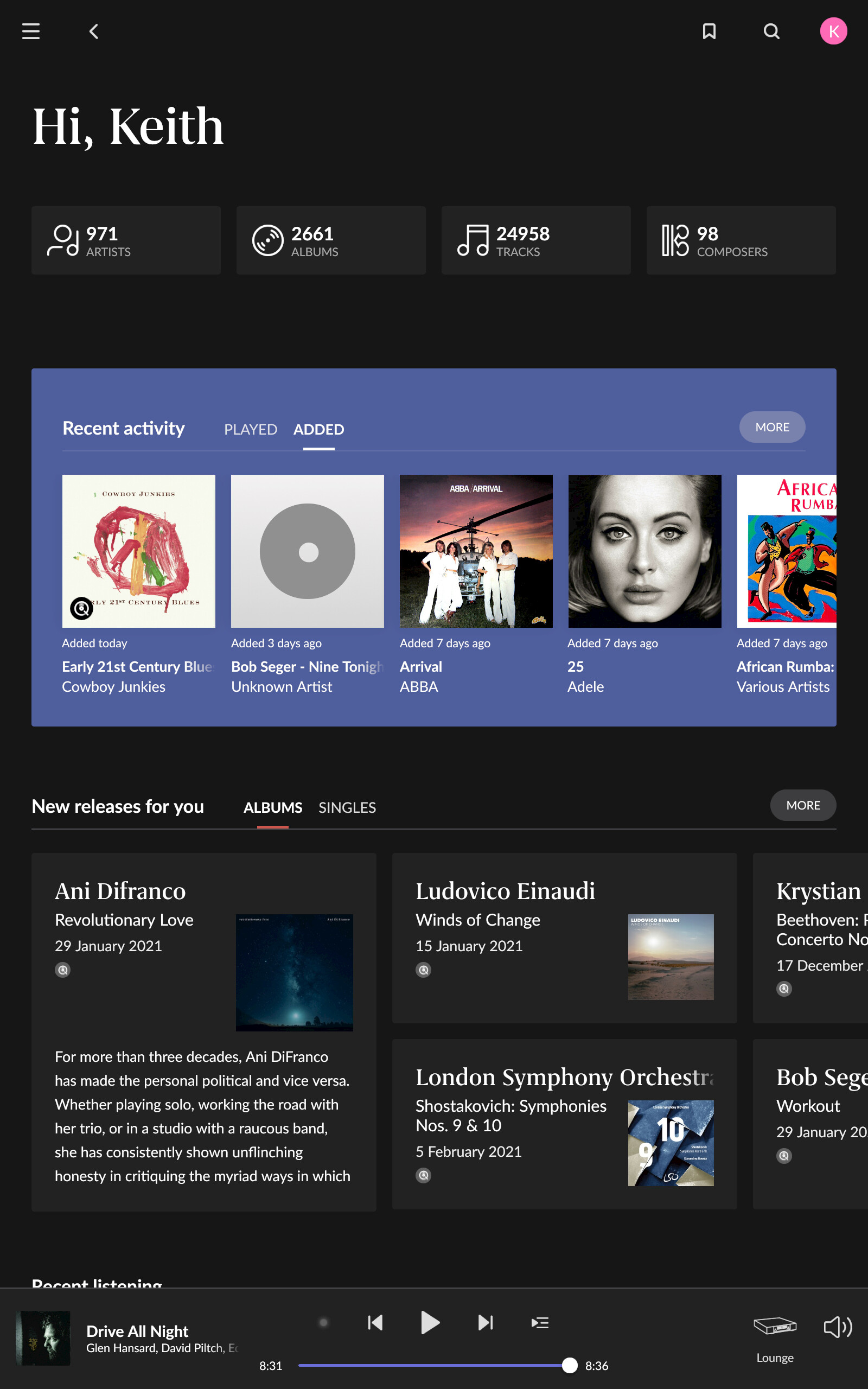Open Ludovico Einaudi artist heading
868x1389 pixels.
[x=505, y=891]
